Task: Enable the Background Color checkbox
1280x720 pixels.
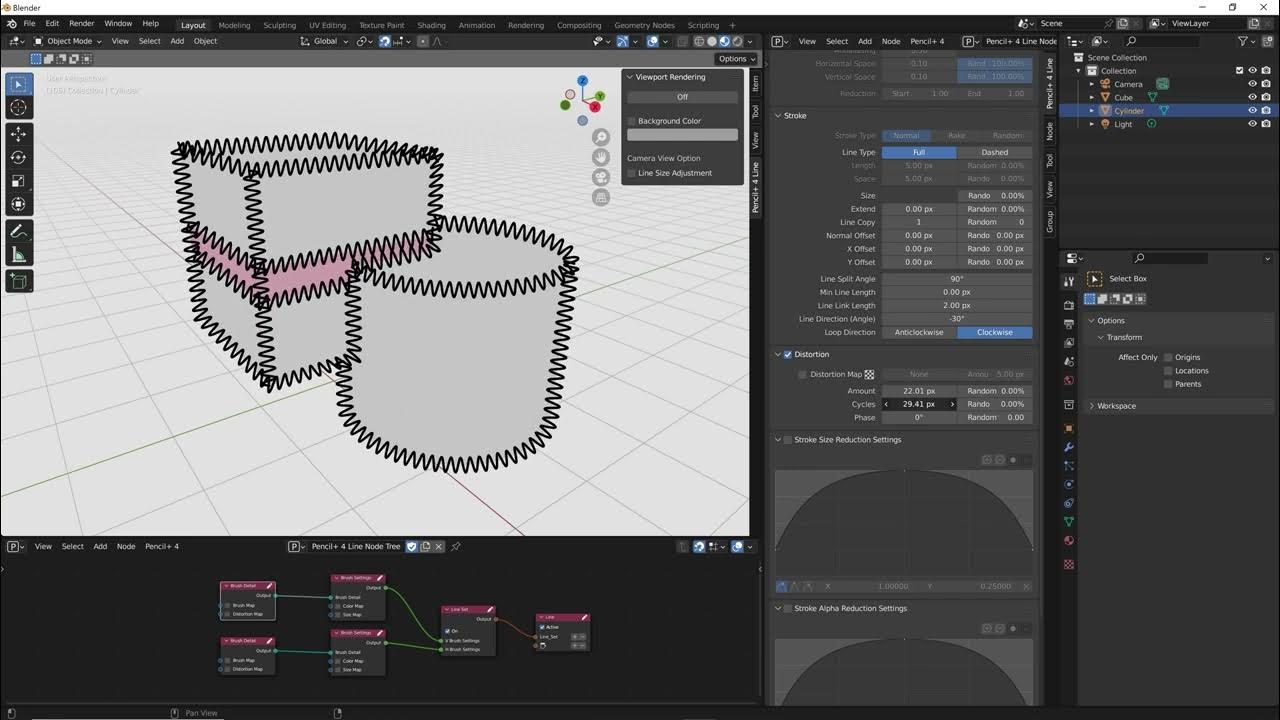Action: 631,121
